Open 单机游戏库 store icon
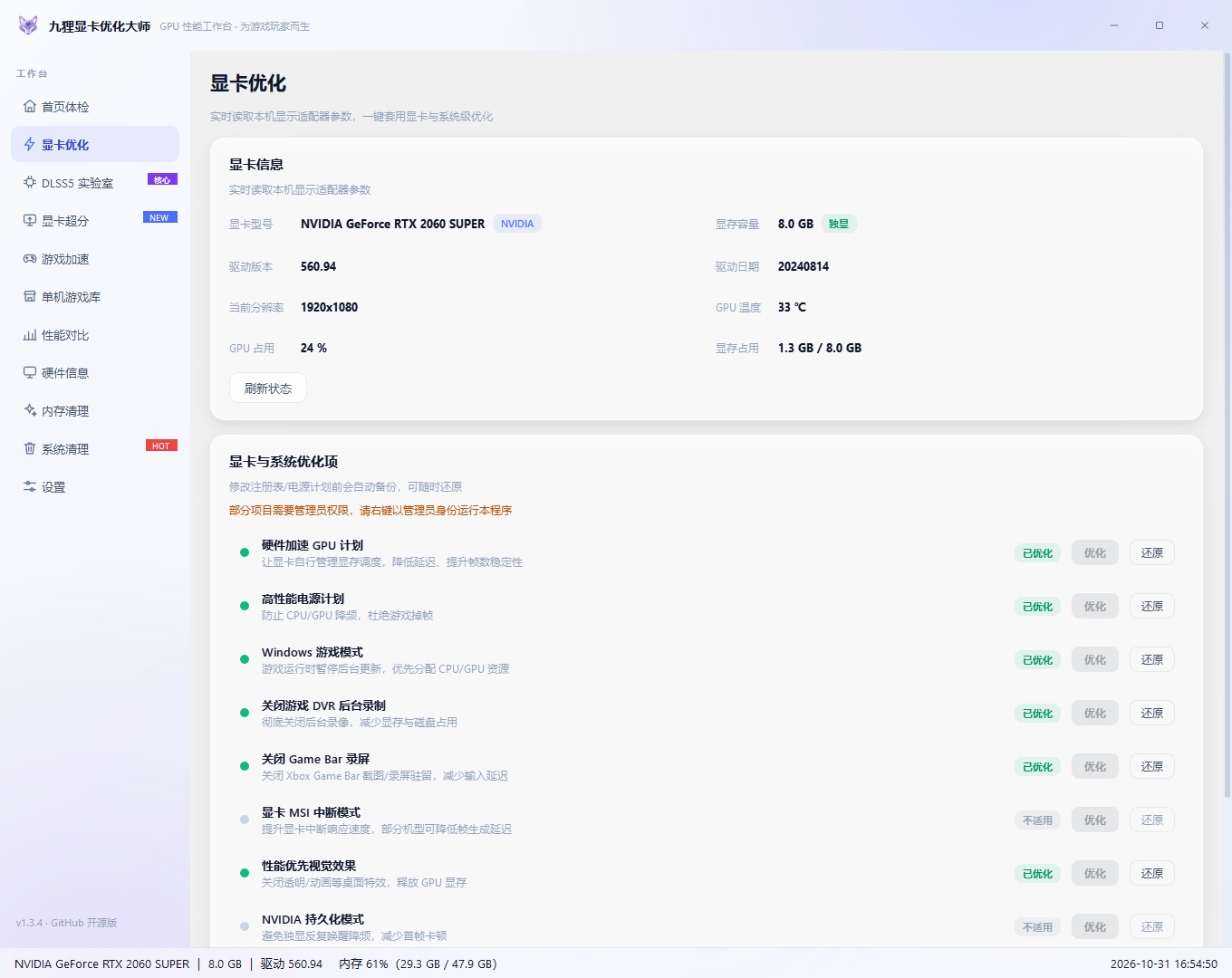Screen dimensions: 1232x978 click(x=30, y=297)
